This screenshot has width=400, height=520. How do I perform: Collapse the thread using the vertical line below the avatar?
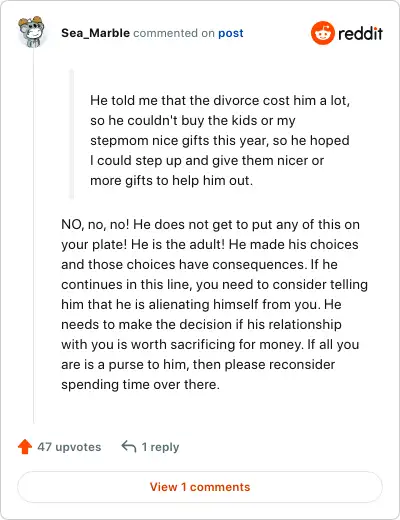point(33,235)
